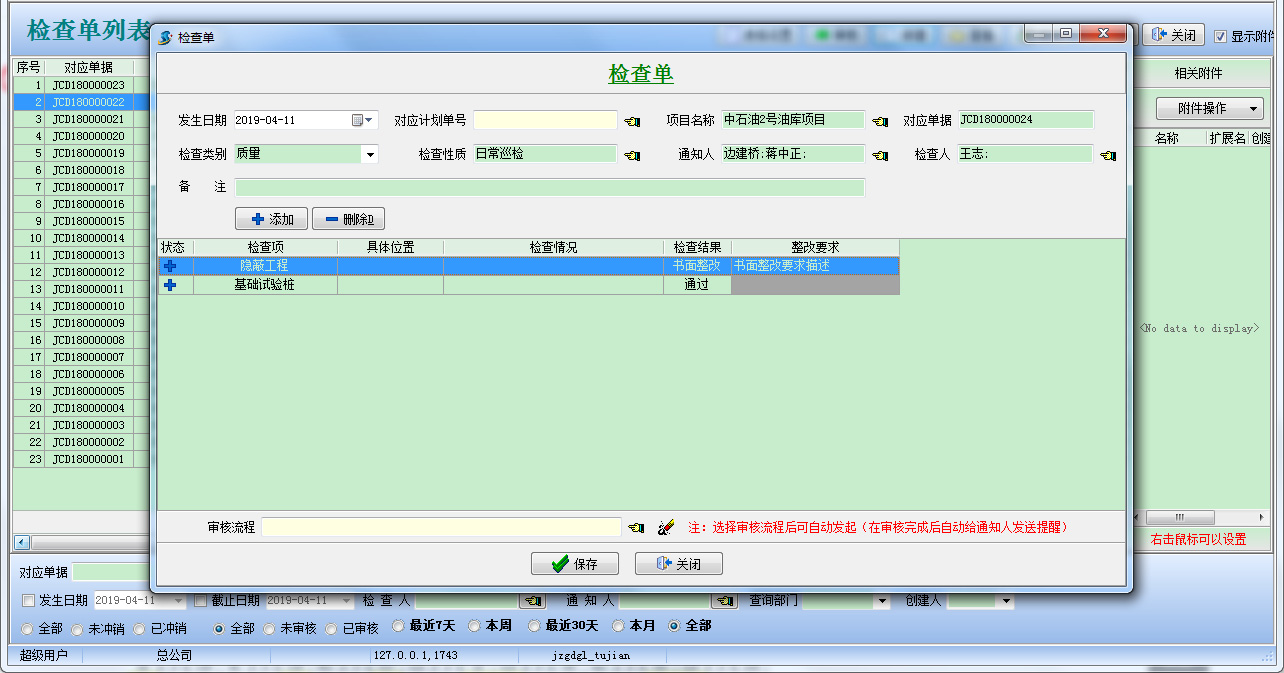Screen dimensions: 1284x673
Task: Click 检查项 column header
Action: (x=265, y=247)
